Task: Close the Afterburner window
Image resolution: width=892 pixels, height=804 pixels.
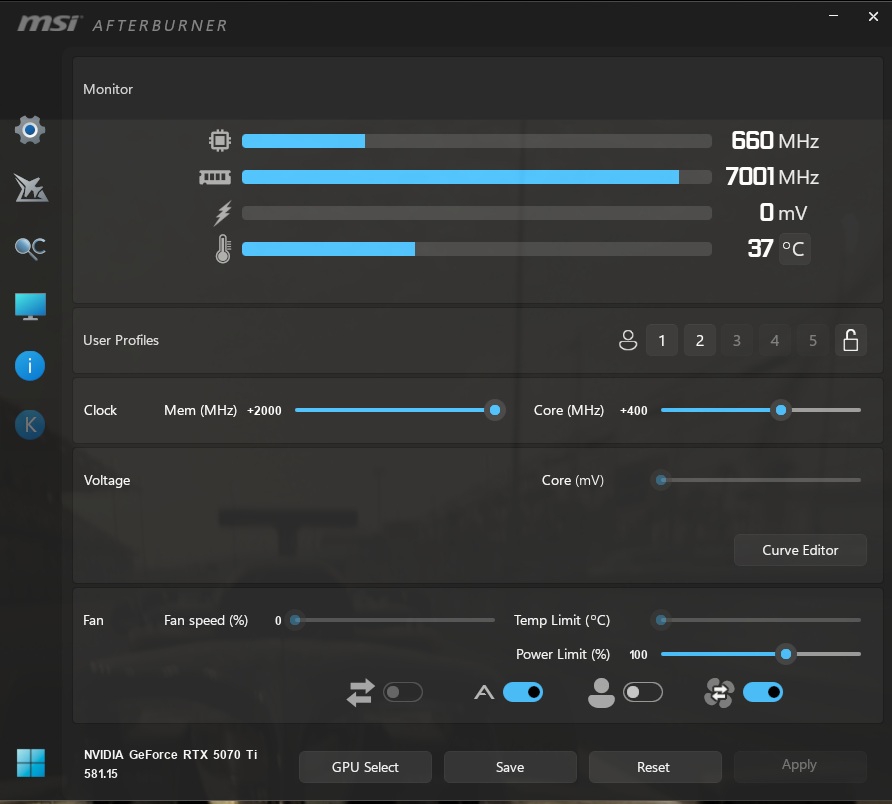Action: pyautogui.click(x=873, y=17)
